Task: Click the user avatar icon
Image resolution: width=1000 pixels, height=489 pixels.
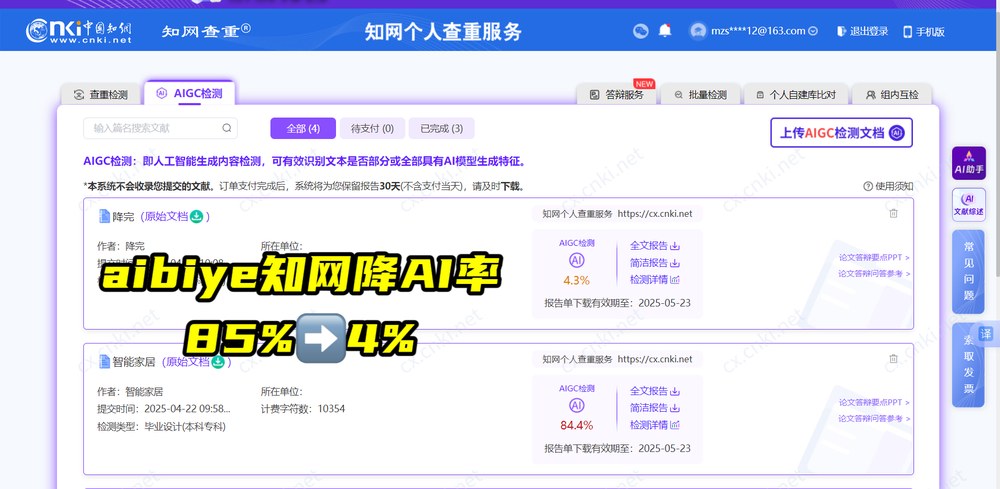Action: [698, 31]
